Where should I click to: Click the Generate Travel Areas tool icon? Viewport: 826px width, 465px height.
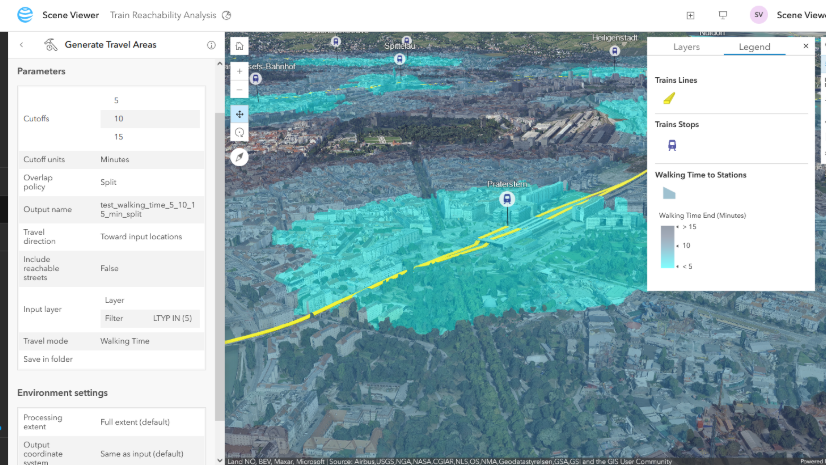(51, 45)
